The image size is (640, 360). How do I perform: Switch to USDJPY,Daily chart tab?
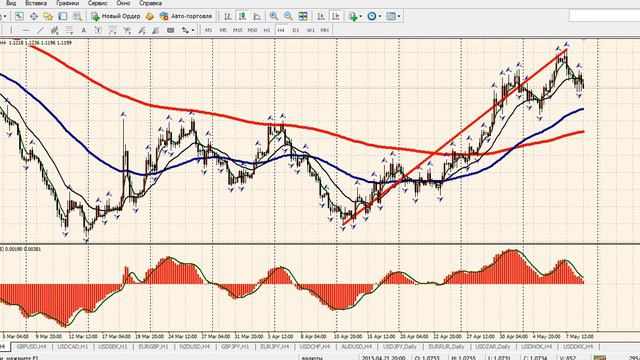[400, 347]
